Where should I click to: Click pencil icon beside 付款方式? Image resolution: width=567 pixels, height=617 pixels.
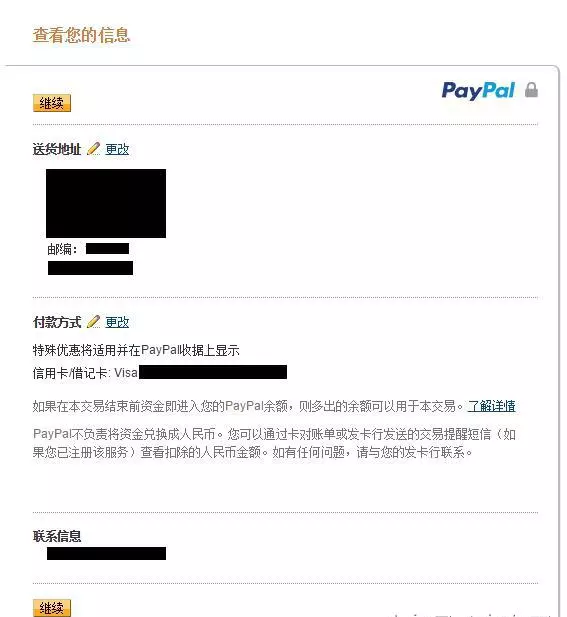tap(93, 321)
